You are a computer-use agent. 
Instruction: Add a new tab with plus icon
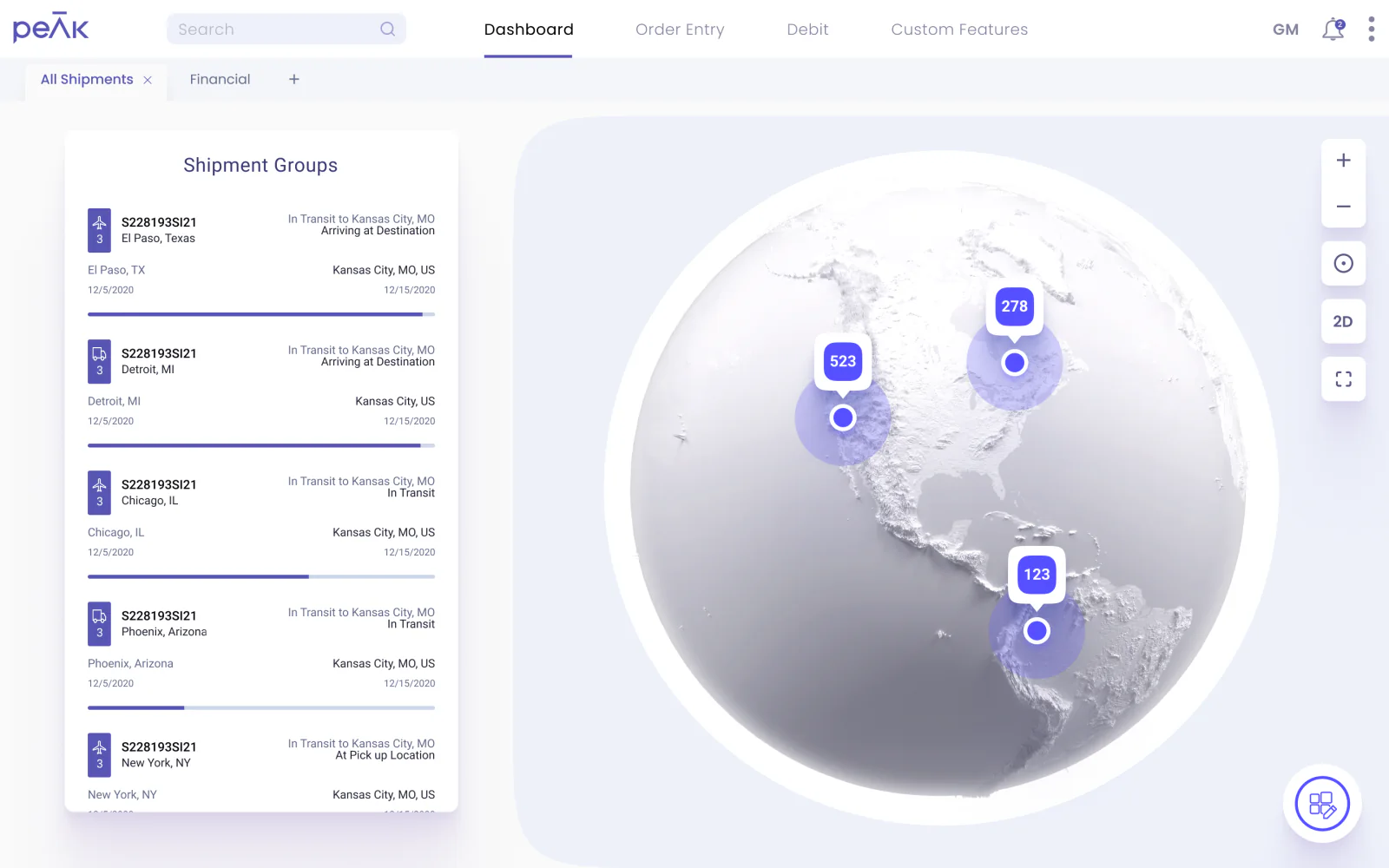pos(294,79)
